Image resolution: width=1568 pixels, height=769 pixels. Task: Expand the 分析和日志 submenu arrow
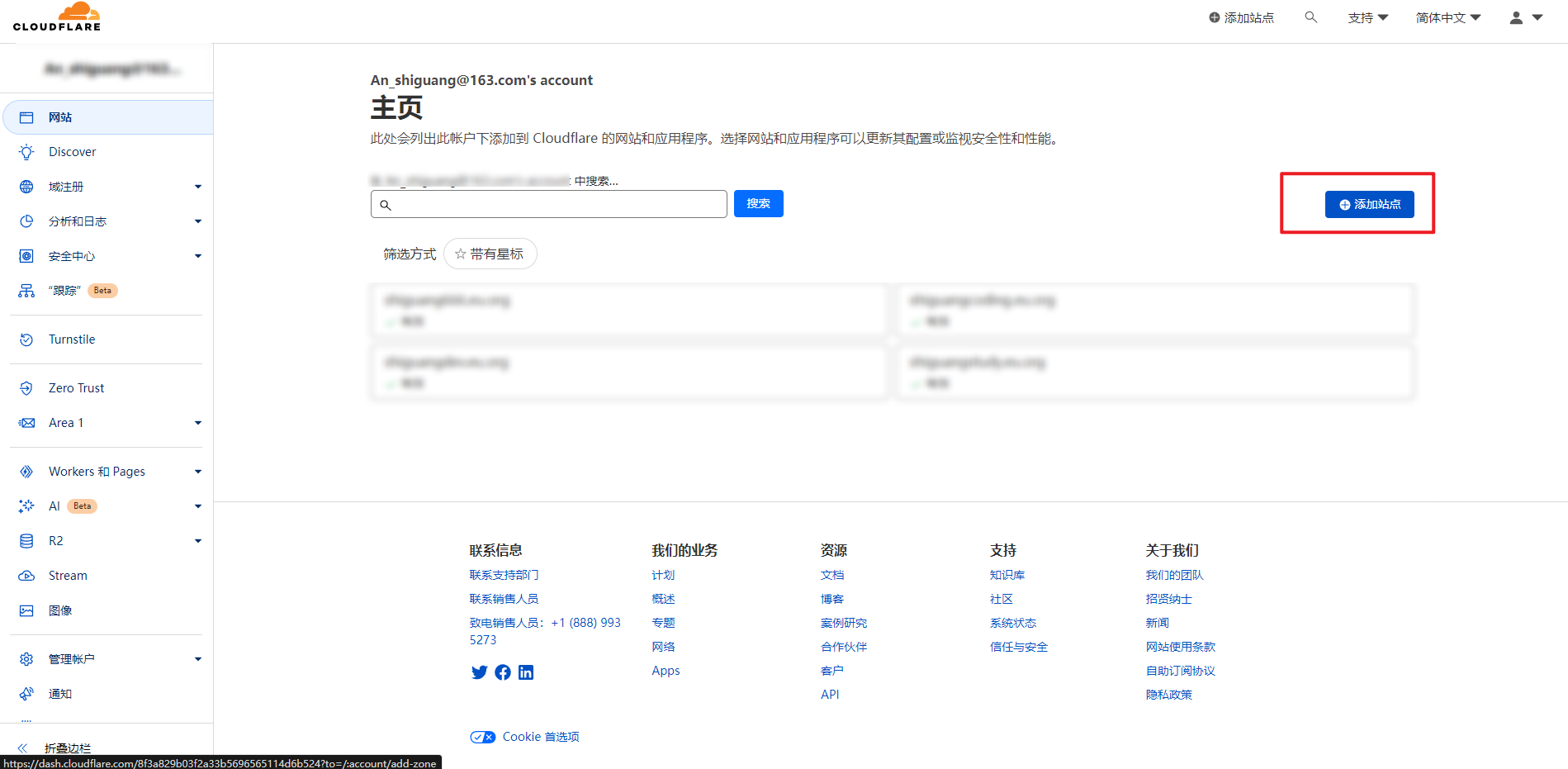[198, 221]
